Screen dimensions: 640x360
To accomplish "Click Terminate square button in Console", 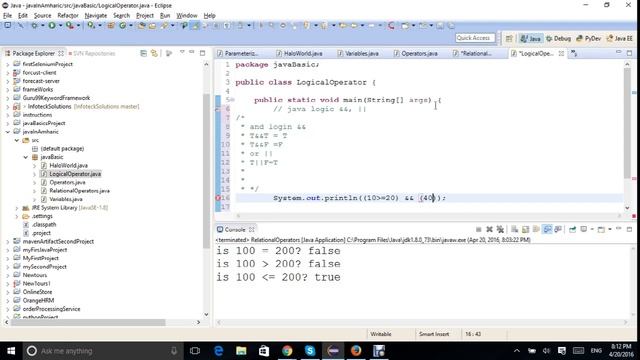I will pos(478,229).
